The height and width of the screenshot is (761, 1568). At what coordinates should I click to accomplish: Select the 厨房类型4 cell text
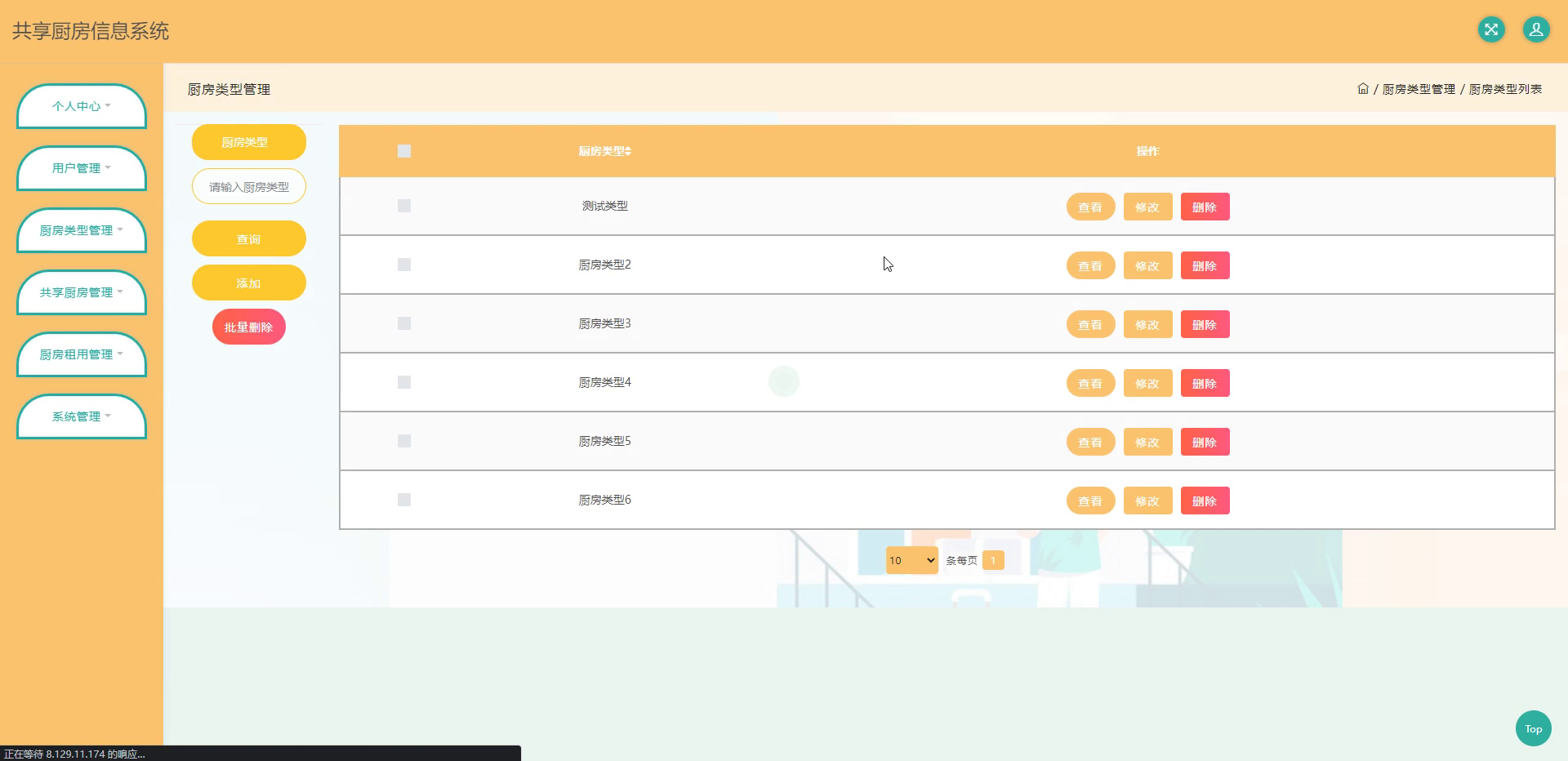[x=605, y=382]
